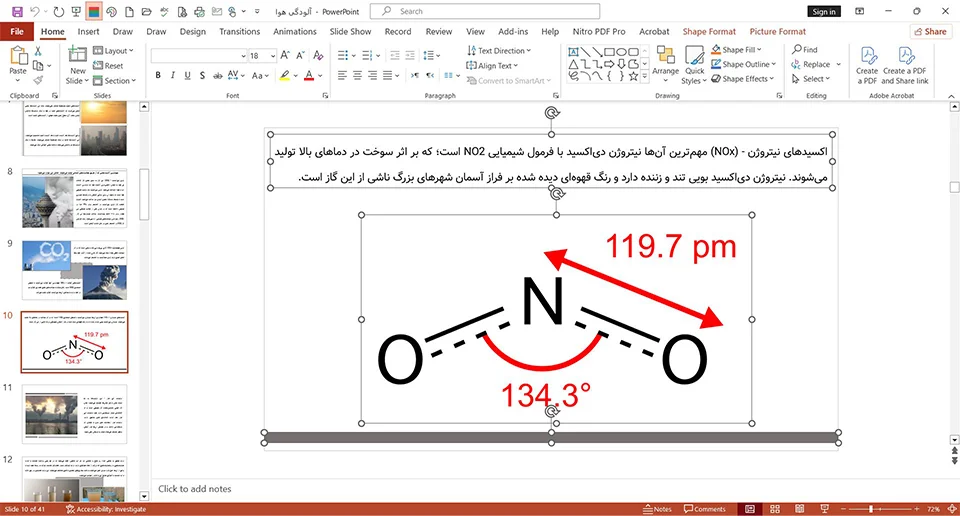960x516 pixels.
Task: Click Accessibility: Investigate in status bar
Action: pyautogui.click(x=106, y=509)
